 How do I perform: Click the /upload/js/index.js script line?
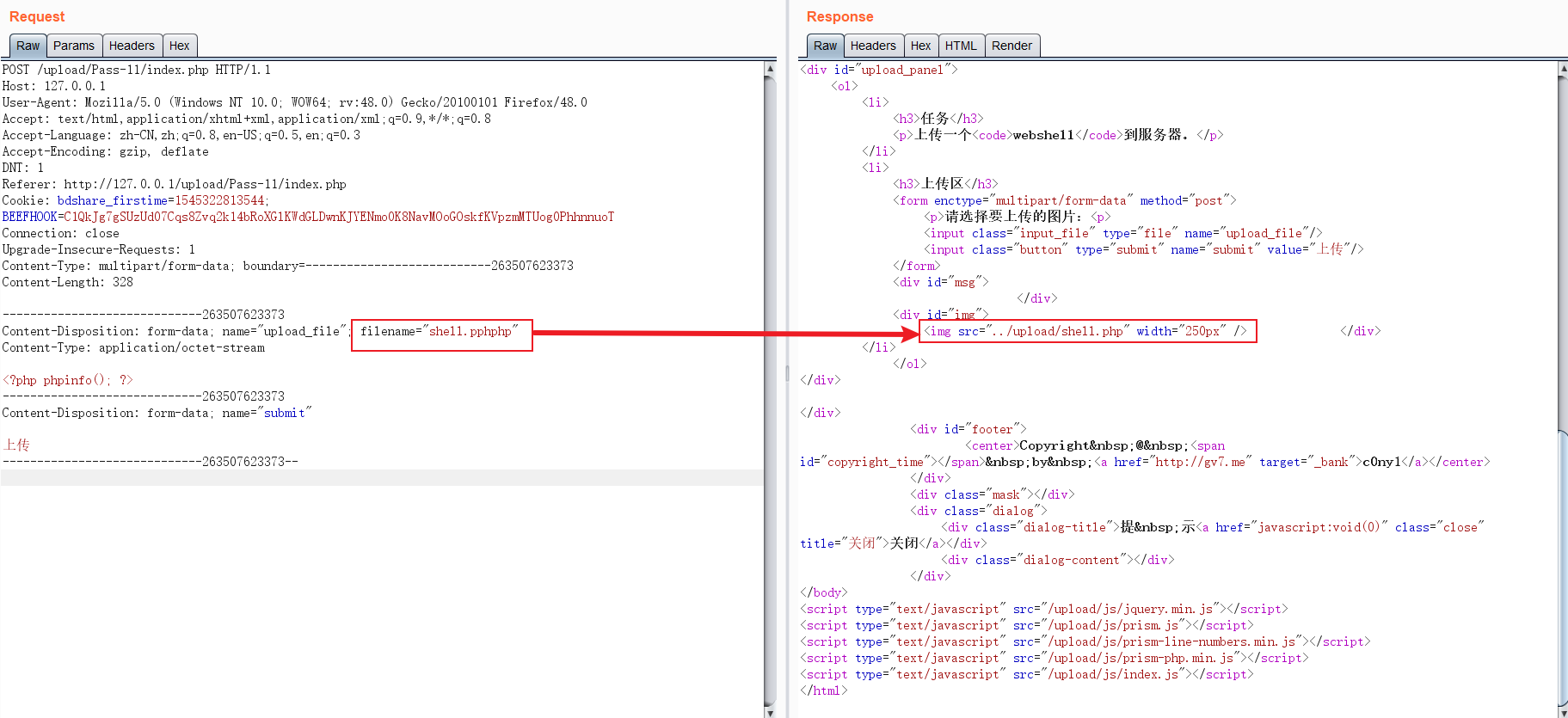point(1027,674)
